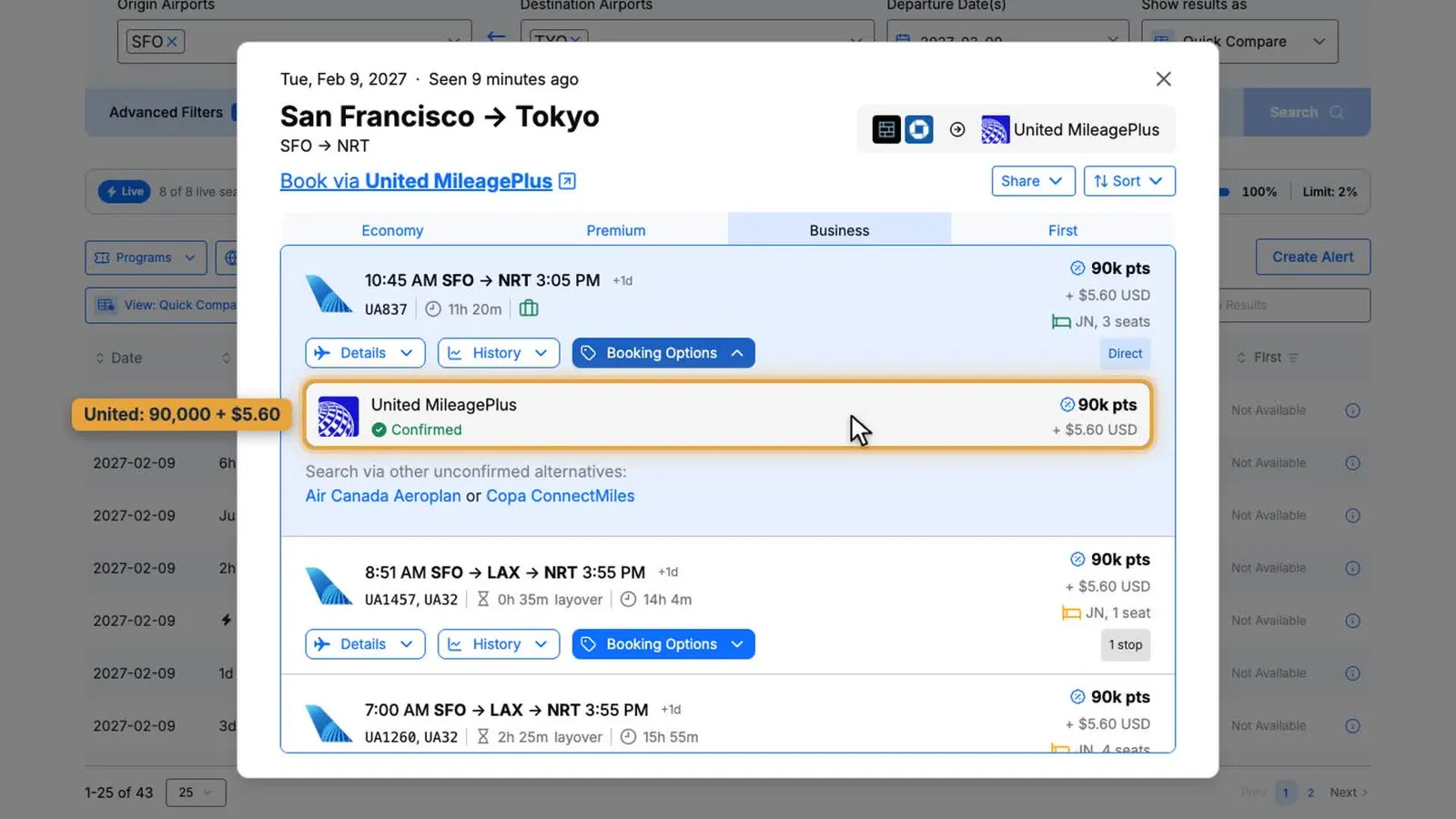Go to results page 2
This screenshot has height=819, width=1456.
point(1310,793)
